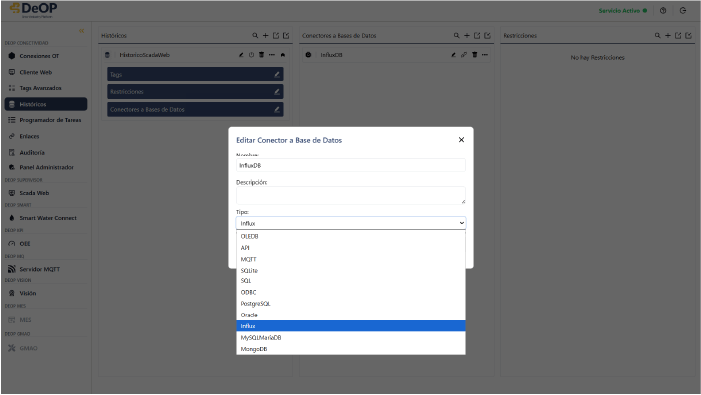
Task: Open Conexiones OT in the sidebar
Action: click(x=46, y=56)
